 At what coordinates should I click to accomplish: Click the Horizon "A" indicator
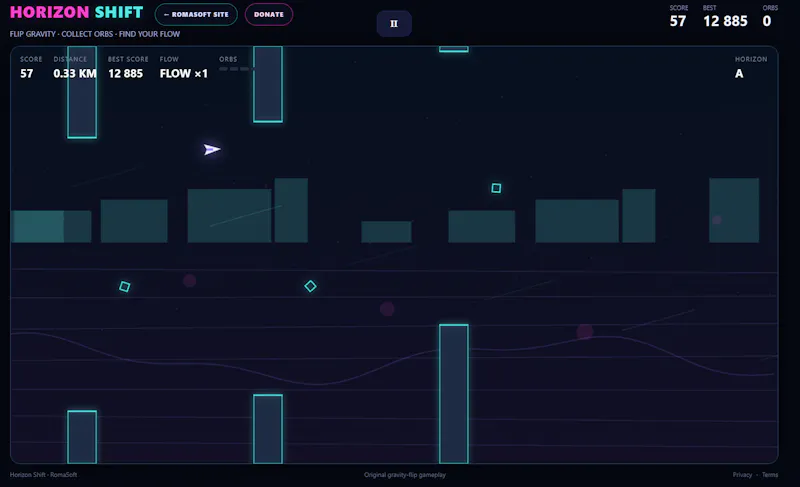(739, 73)
